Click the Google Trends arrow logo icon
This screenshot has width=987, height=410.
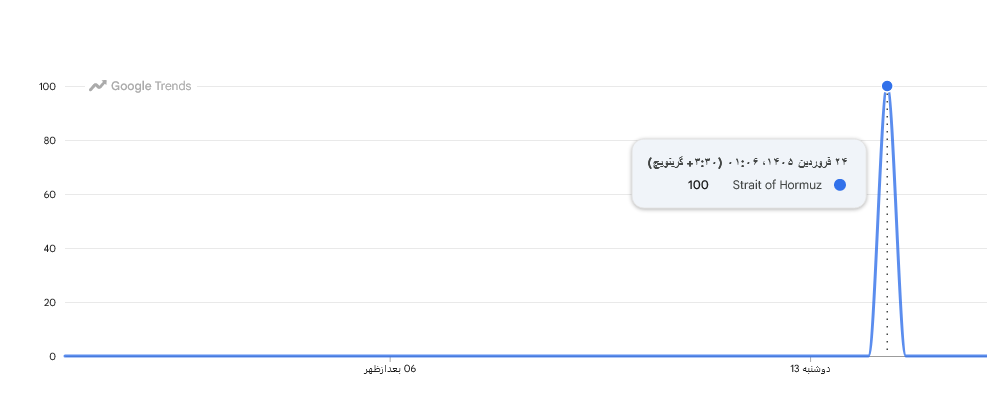point(97,86)
